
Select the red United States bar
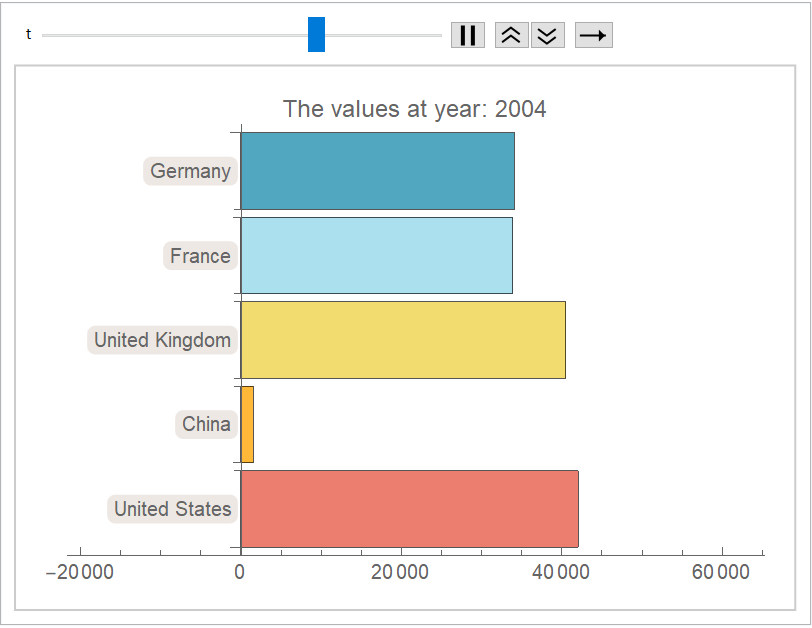point(409,509)
